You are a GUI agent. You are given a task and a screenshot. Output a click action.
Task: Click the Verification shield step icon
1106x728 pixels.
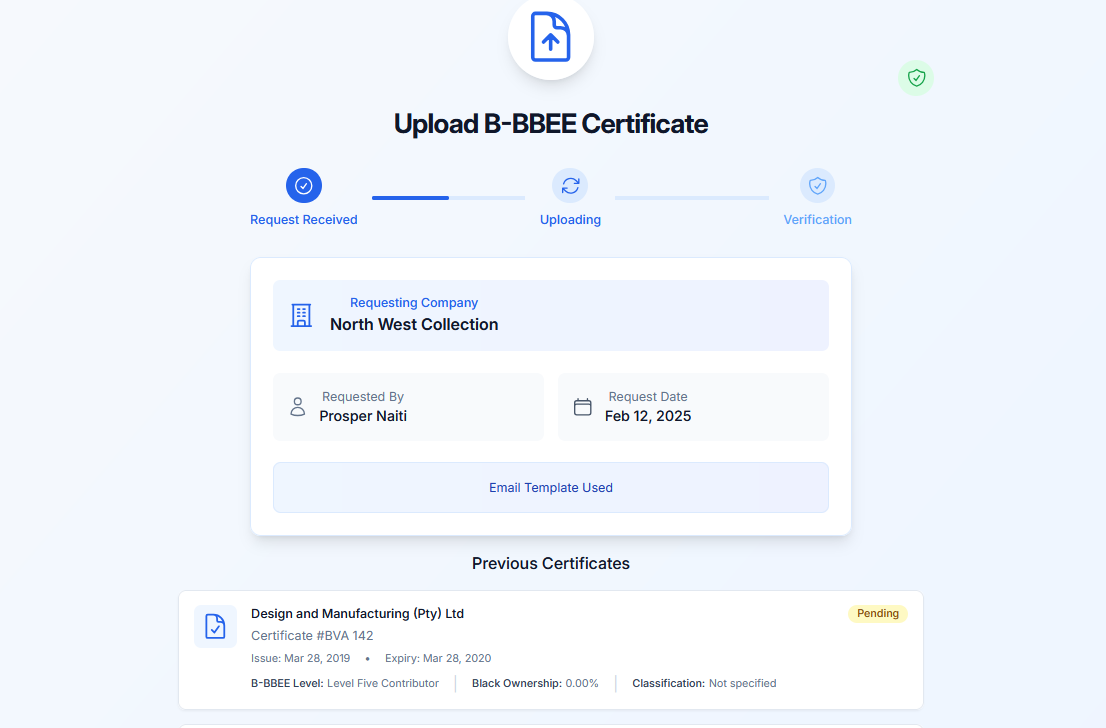tap(817, 186)
